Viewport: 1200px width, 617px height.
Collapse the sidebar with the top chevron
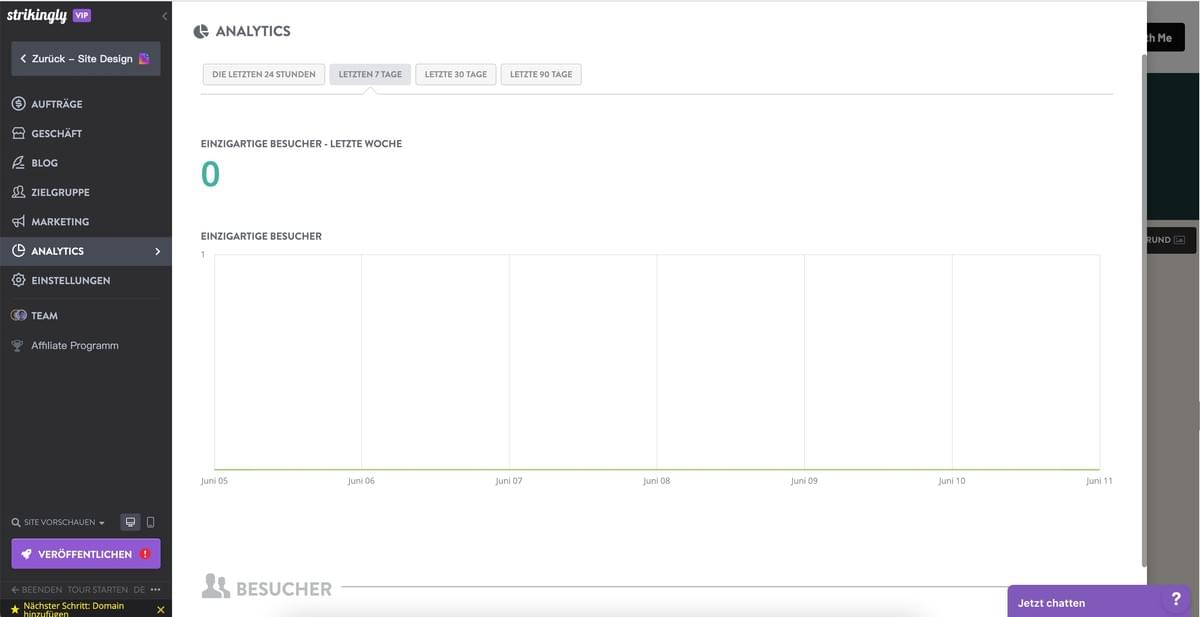(x=164, y=16)
